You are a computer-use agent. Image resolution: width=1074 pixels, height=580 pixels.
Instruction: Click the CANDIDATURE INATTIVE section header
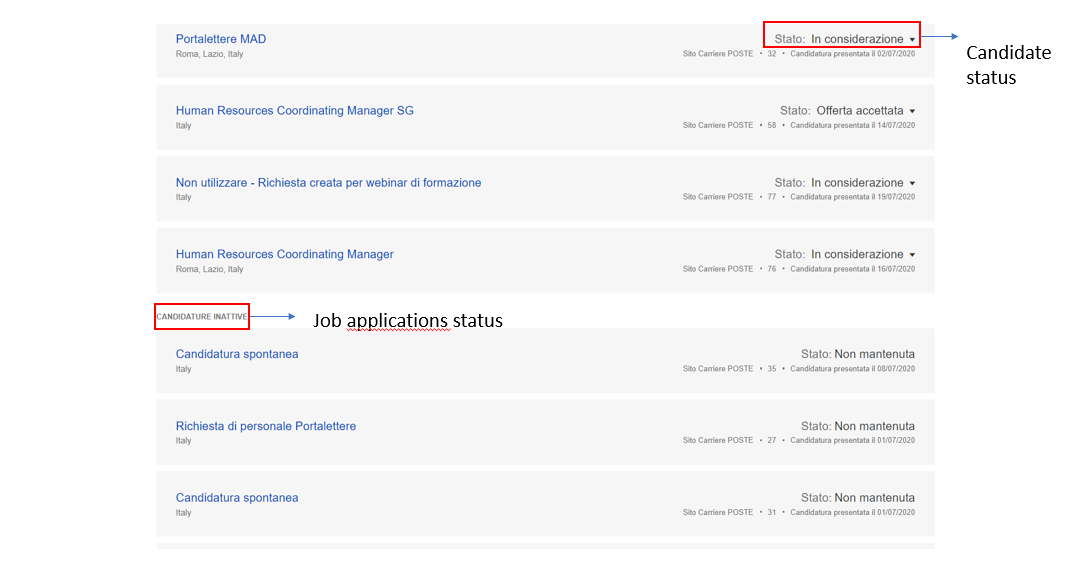click(201, 315)
